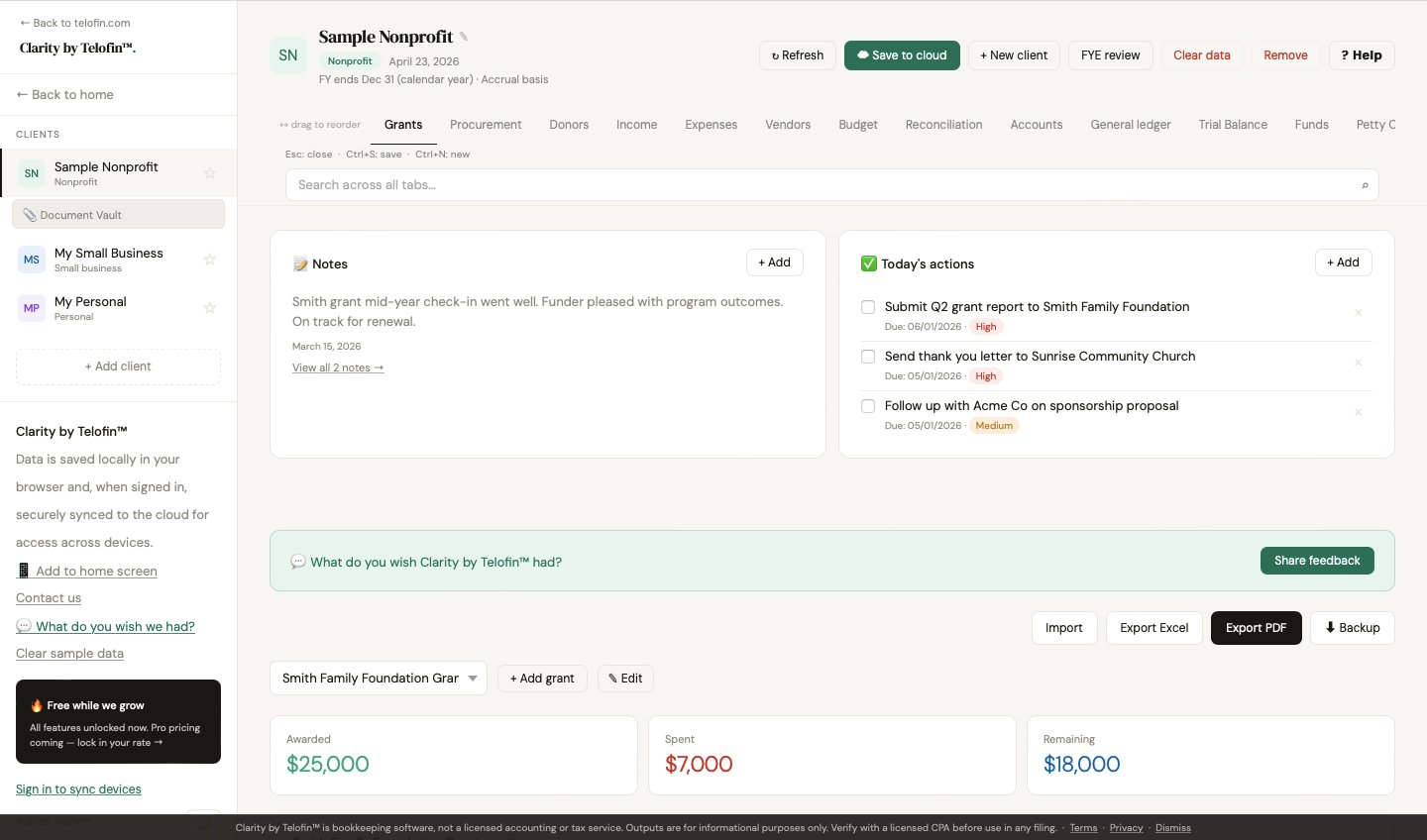Dismiss the Sunrise Community Church action
This screenshot has height=840, width=1427.
1358,363
